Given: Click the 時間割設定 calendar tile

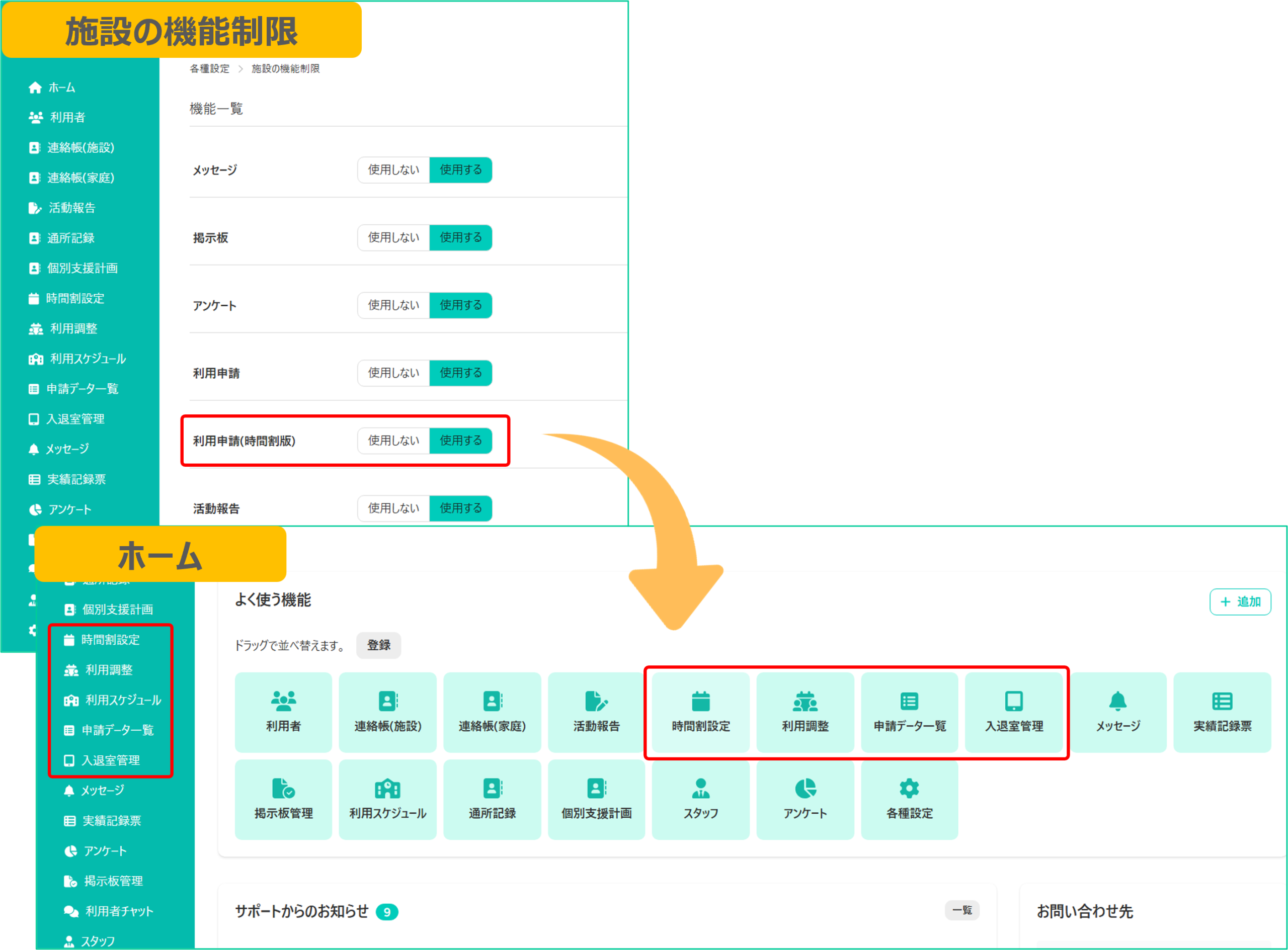Looking at the screenshot, I should pyautogui.click(x=700, y=712).
